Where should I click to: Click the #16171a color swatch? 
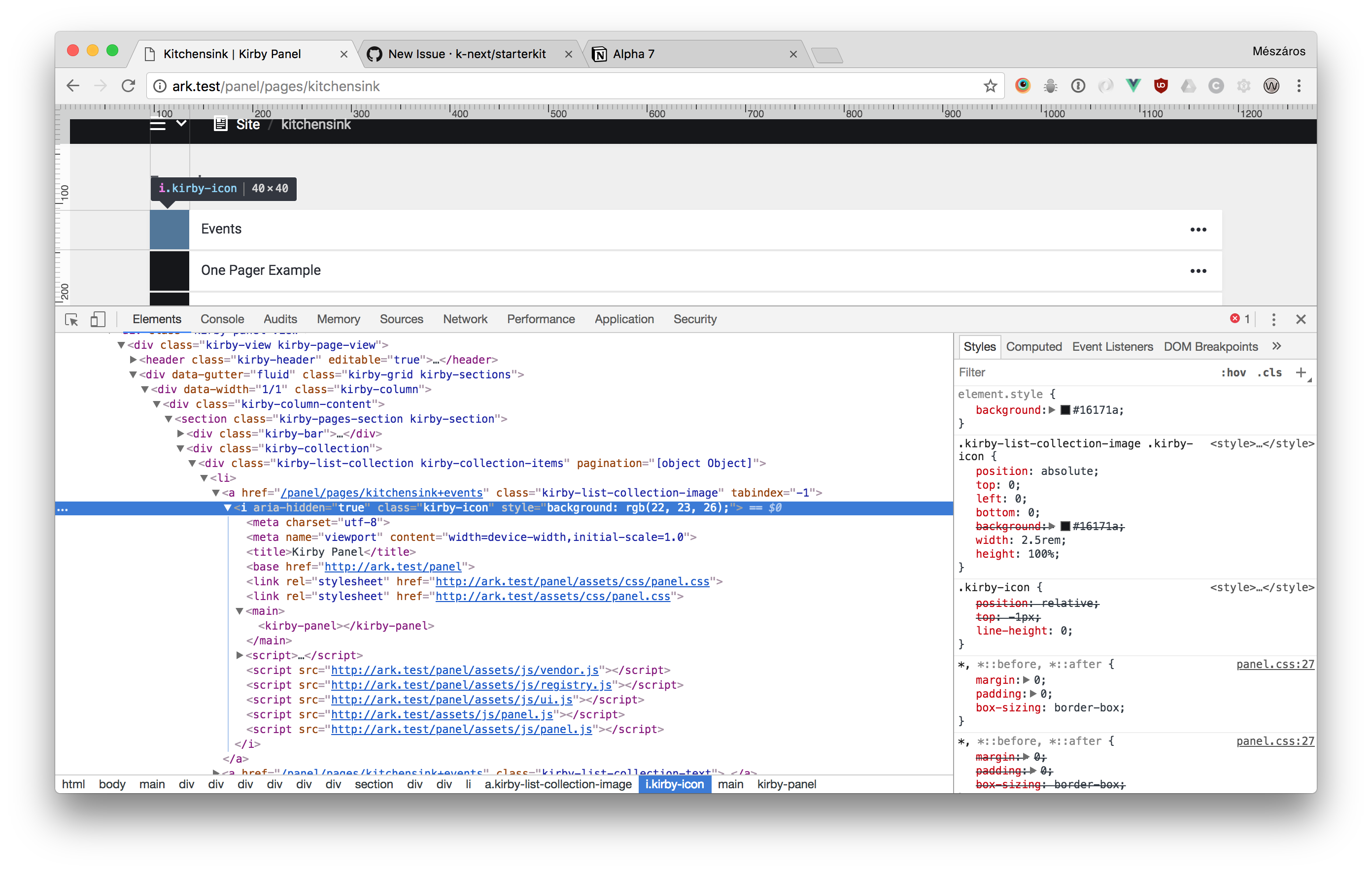point(1065,410)
